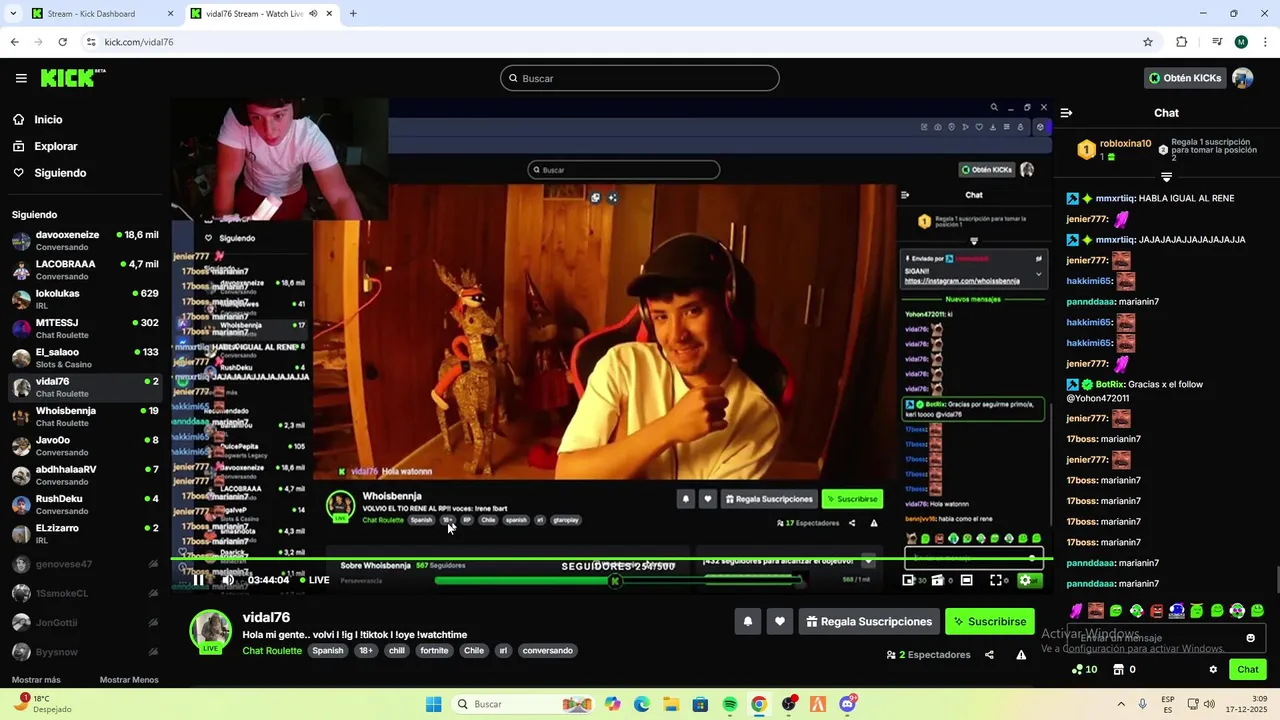The image size is (1280, 720).
Task: Click Regala Suscripciones button
Action: pos(869,621)
